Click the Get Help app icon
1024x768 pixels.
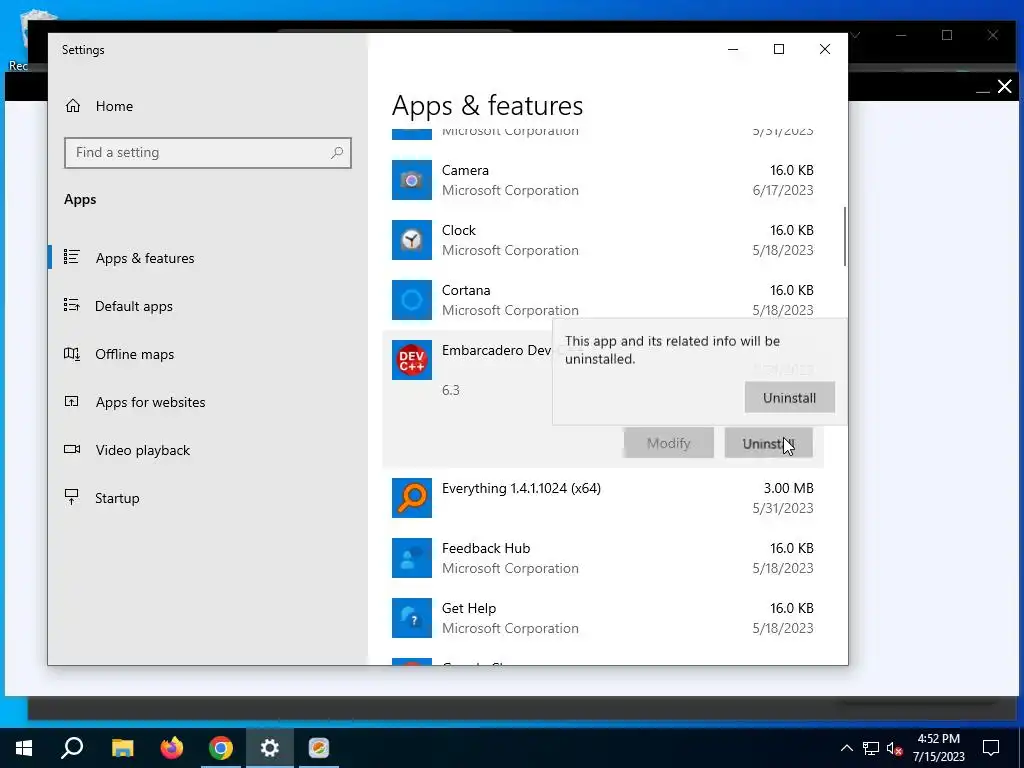[411, 618]
